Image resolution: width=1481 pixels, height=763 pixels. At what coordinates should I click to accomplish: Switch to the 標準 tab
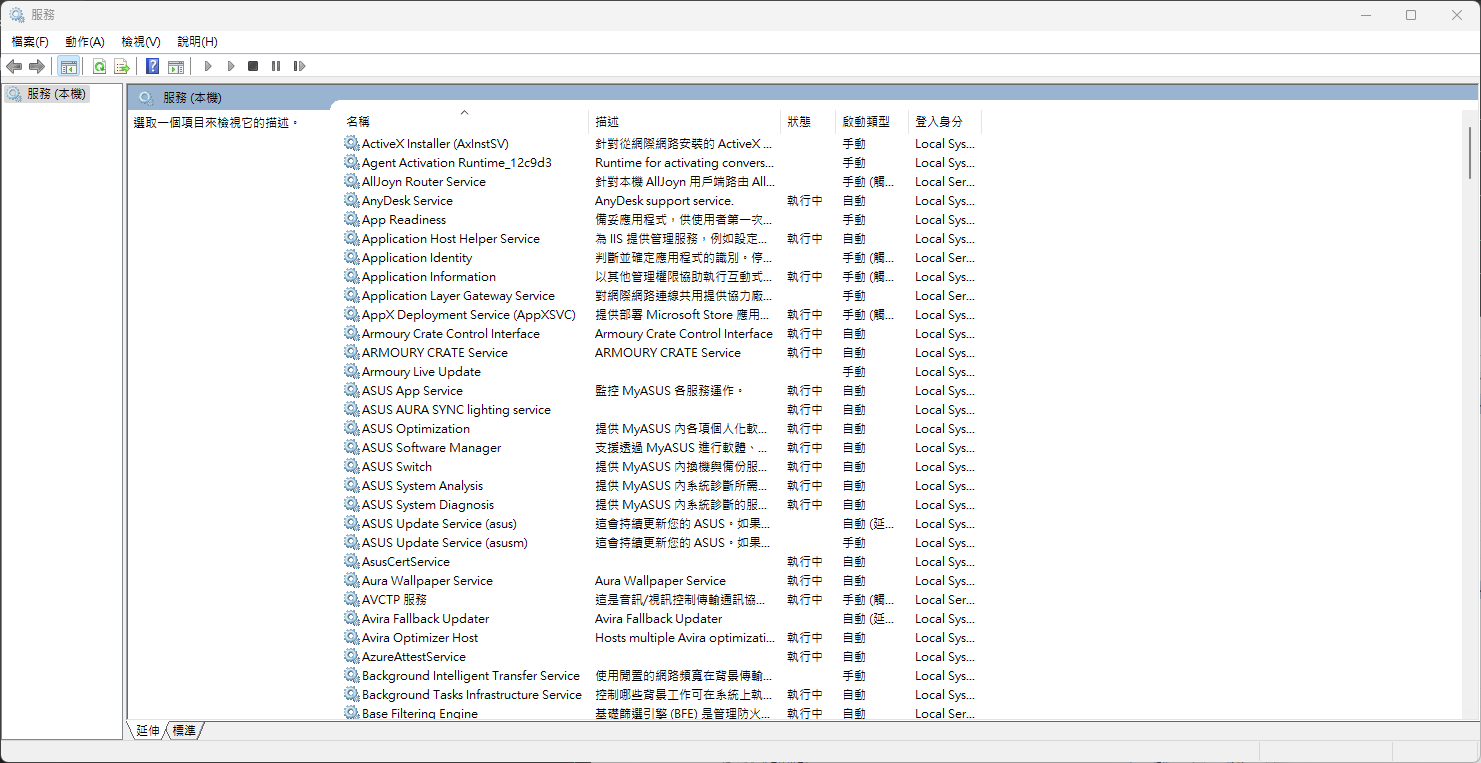184,730
